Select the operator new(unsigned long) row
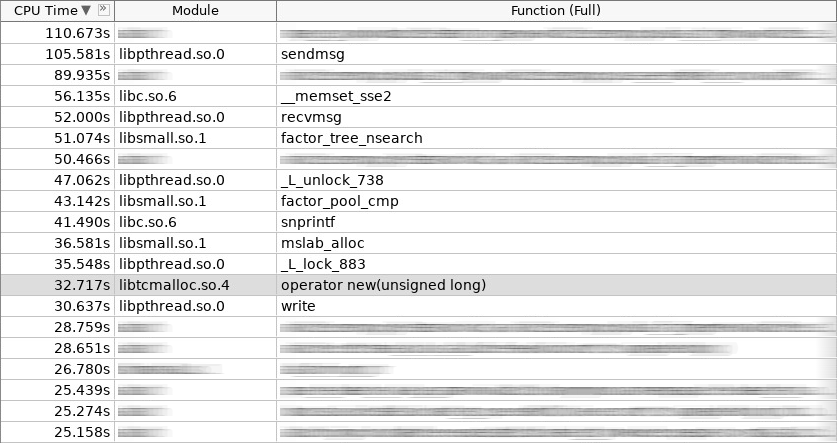This screenshot has width=837, height=443. 383,285
